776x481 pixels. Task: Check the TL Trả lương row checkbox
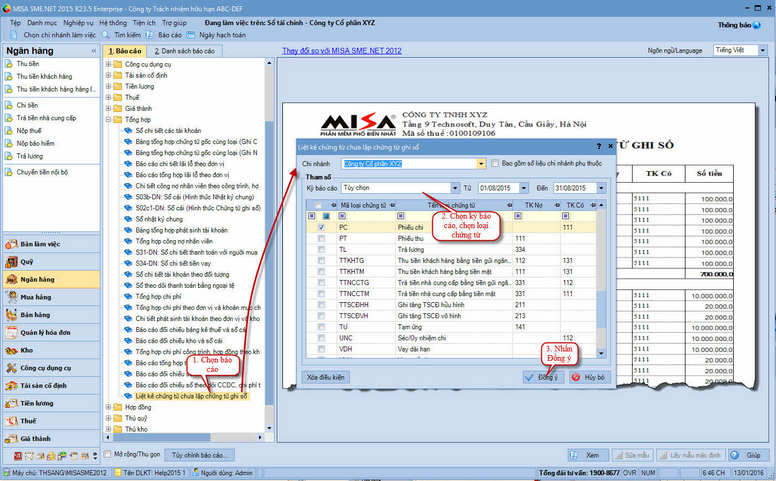[x=321, y=249]
